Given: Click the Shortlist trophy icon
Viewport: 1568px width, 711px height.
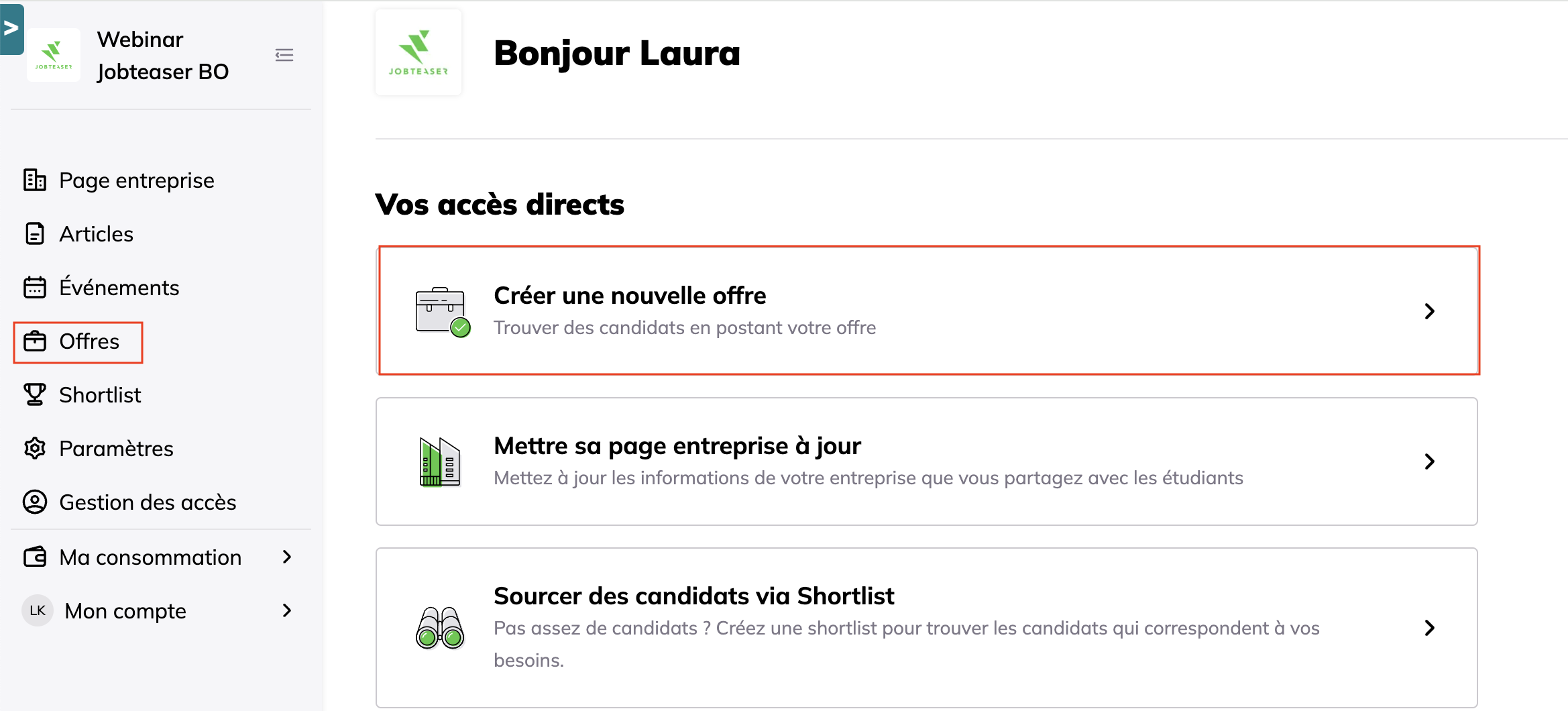Looking at the screenshot, I should [35, 395].
